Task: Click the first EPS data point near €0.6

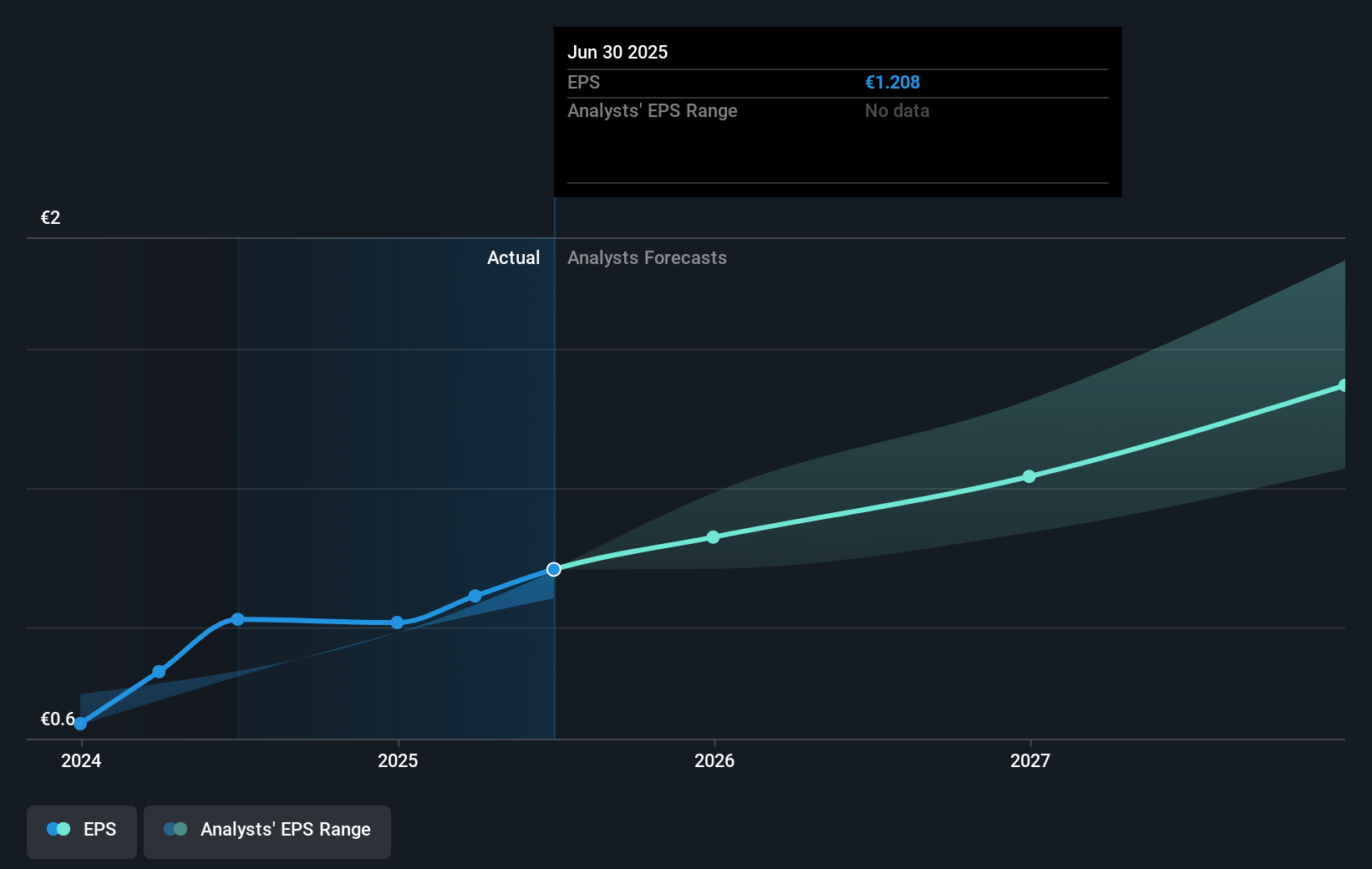Action: click(80, 723)
